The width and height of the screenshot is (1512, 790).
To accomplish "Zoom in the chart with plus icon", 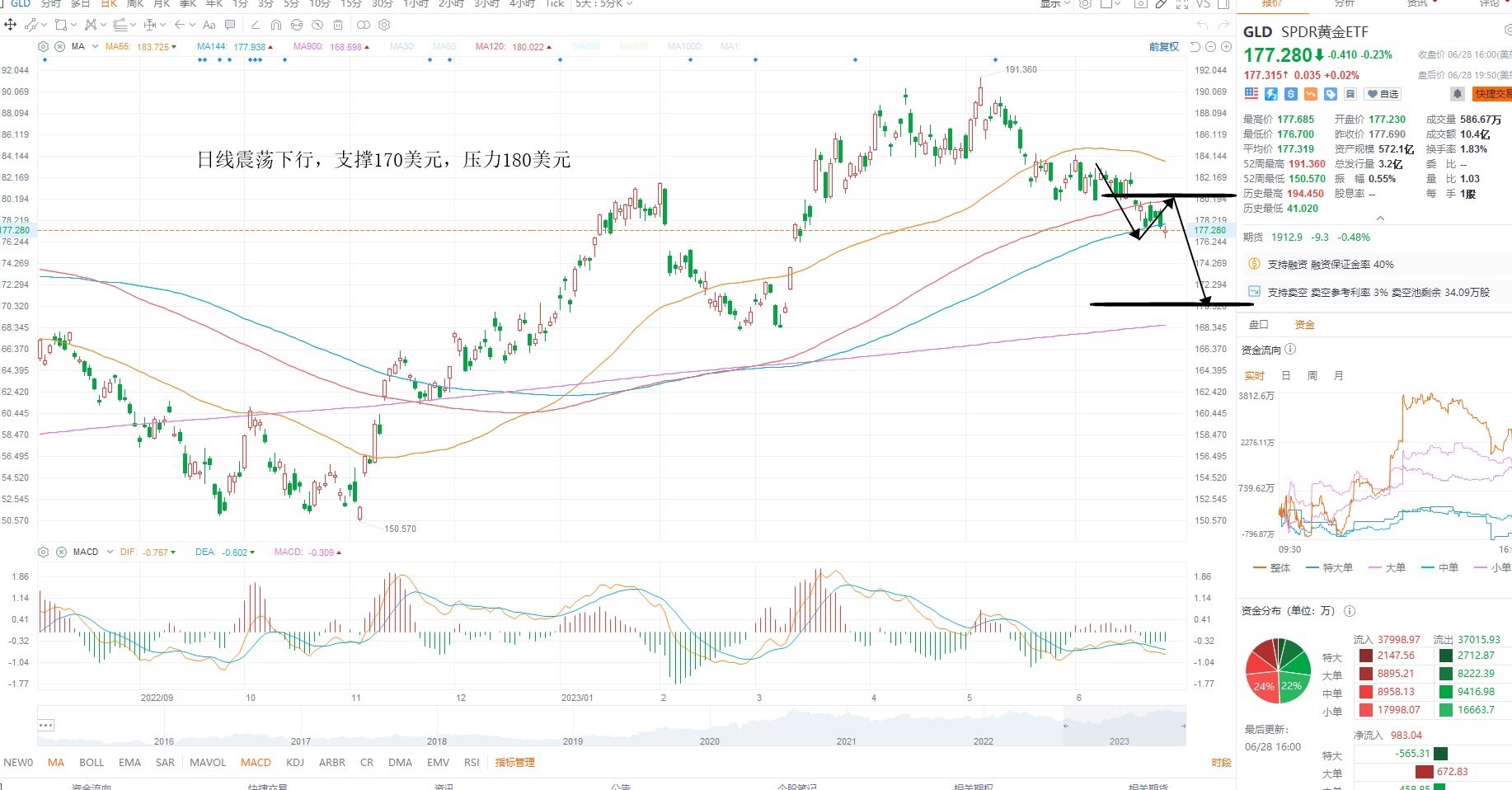I will point(1226,47).
